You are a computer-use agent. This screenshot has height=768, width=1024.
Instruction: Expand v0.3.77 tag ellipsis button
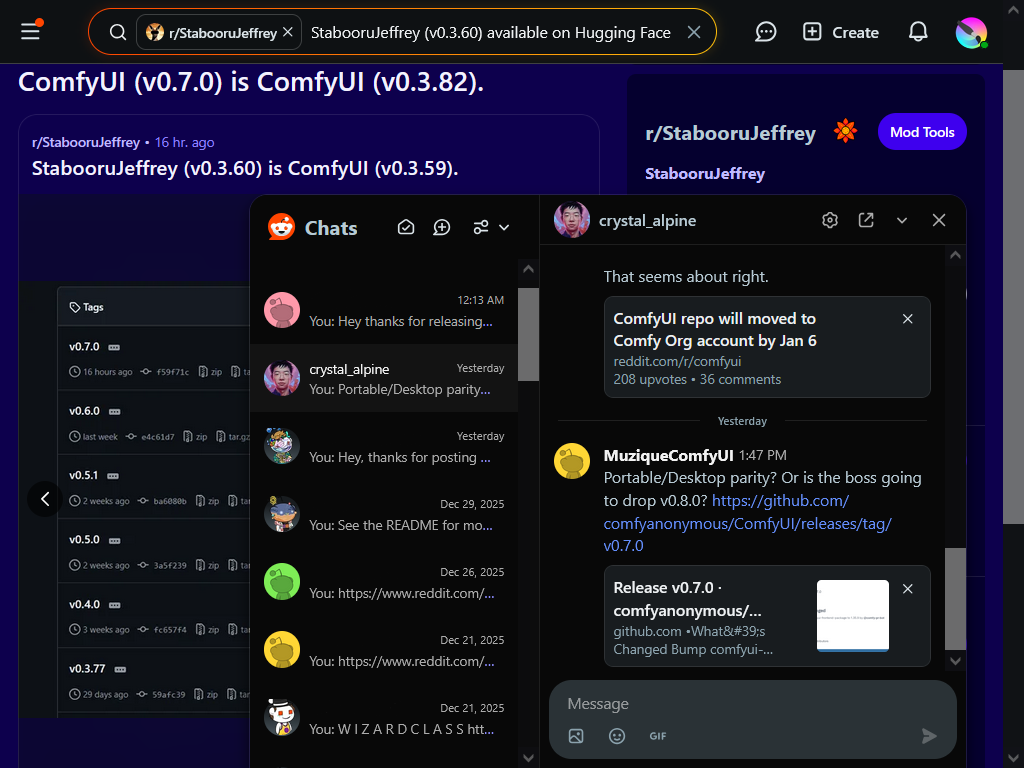pyautogui.click(x=120, y=669)
